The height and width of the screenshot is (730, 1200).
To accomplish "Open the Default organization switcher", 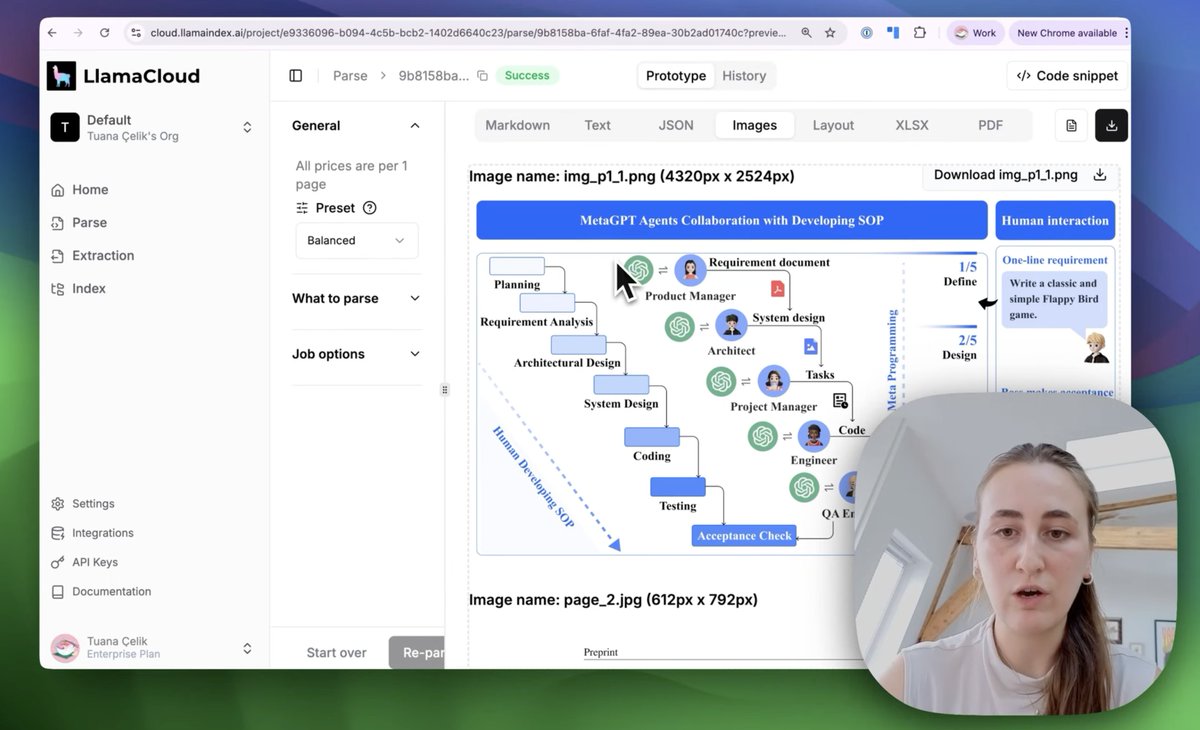I will pos(152,127).
